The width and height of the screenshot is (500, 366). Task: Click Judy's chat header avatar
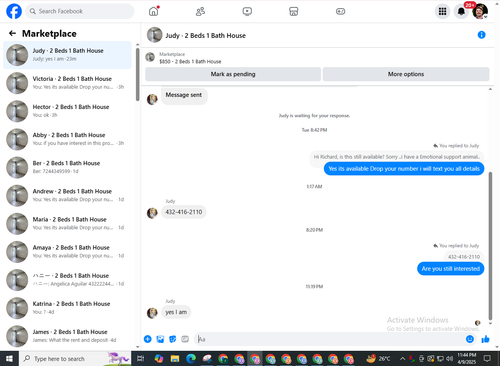[x=155, y=35]
